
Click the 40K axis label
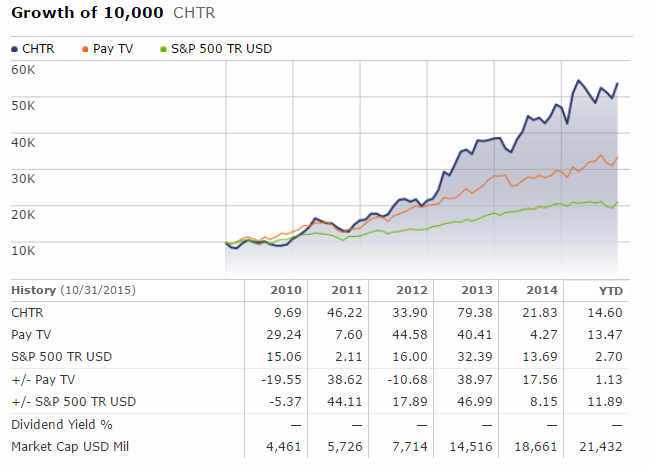click(23, 143)
